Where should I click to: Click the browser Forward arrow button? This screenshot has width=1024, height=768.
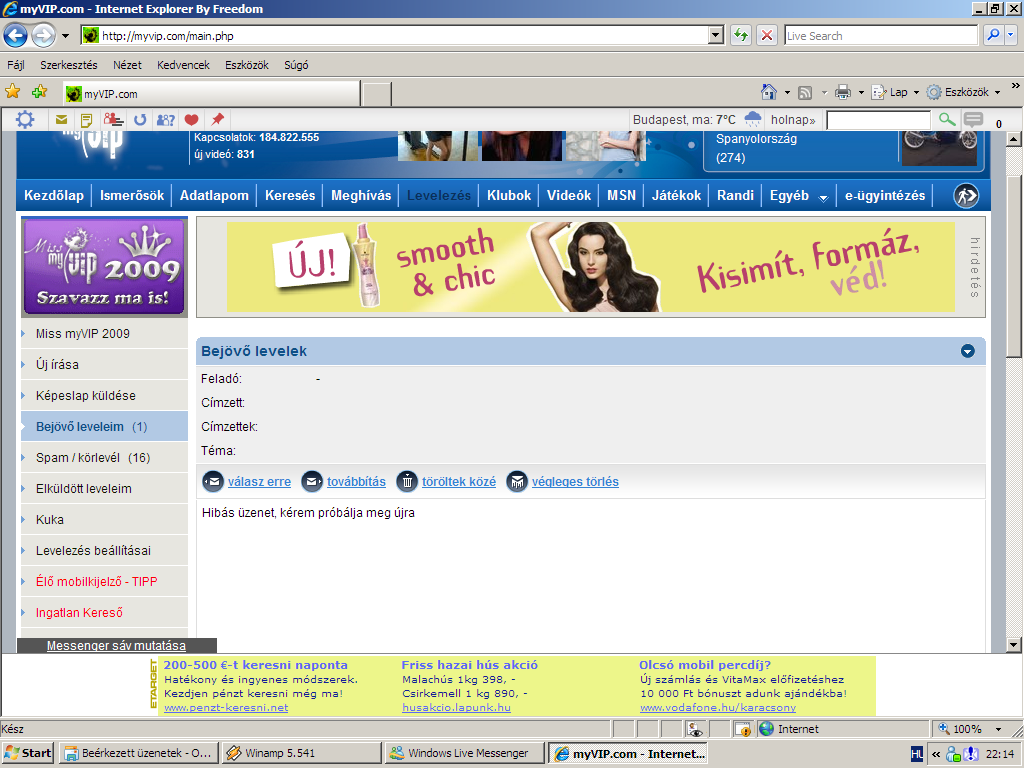coord(44,35)
